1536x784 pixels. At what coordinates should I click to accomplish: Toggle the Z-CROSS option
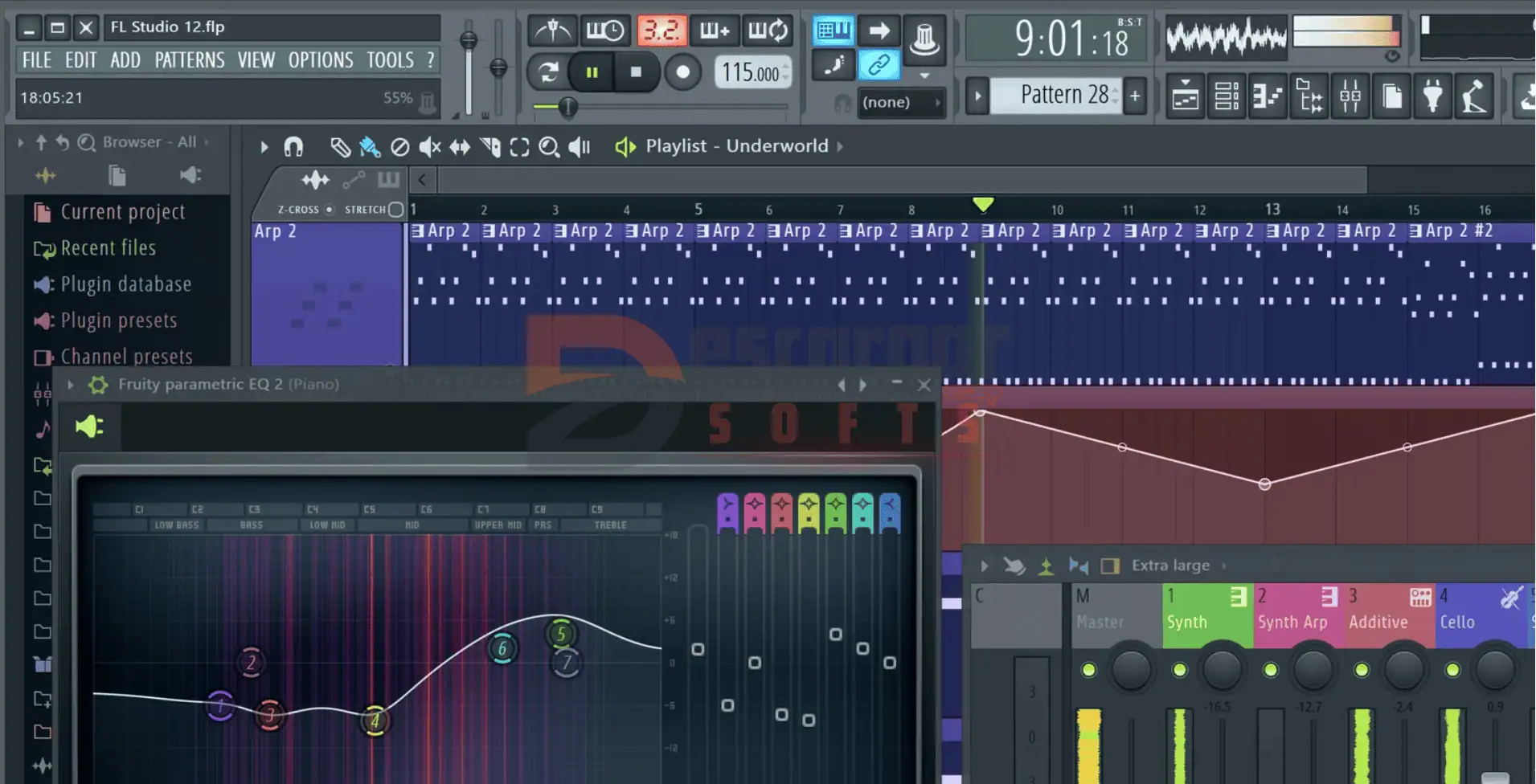click(329, 210)
